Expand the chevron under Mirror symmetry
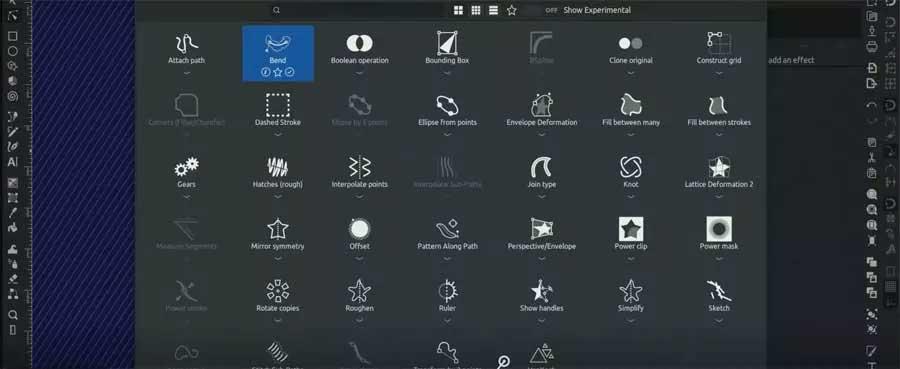Viewport: 900px width, 369px height. click(278, 259)
